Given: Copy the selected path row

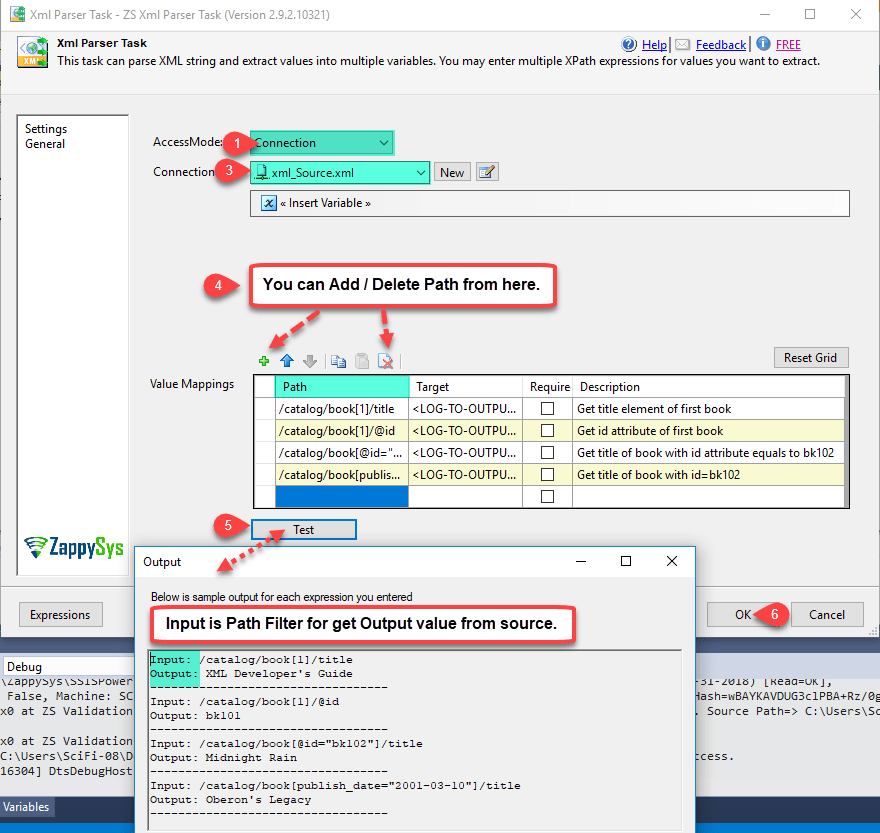Looking at the screenshot, I should [339, 361].
